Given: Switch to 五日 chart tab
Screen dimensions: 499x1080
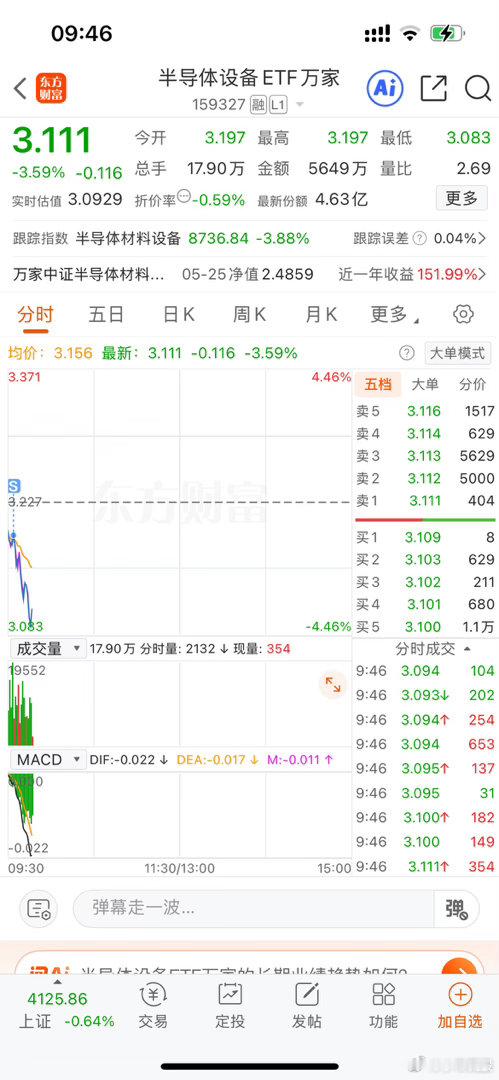Looking at the screenshot, I should coord(106,315).
